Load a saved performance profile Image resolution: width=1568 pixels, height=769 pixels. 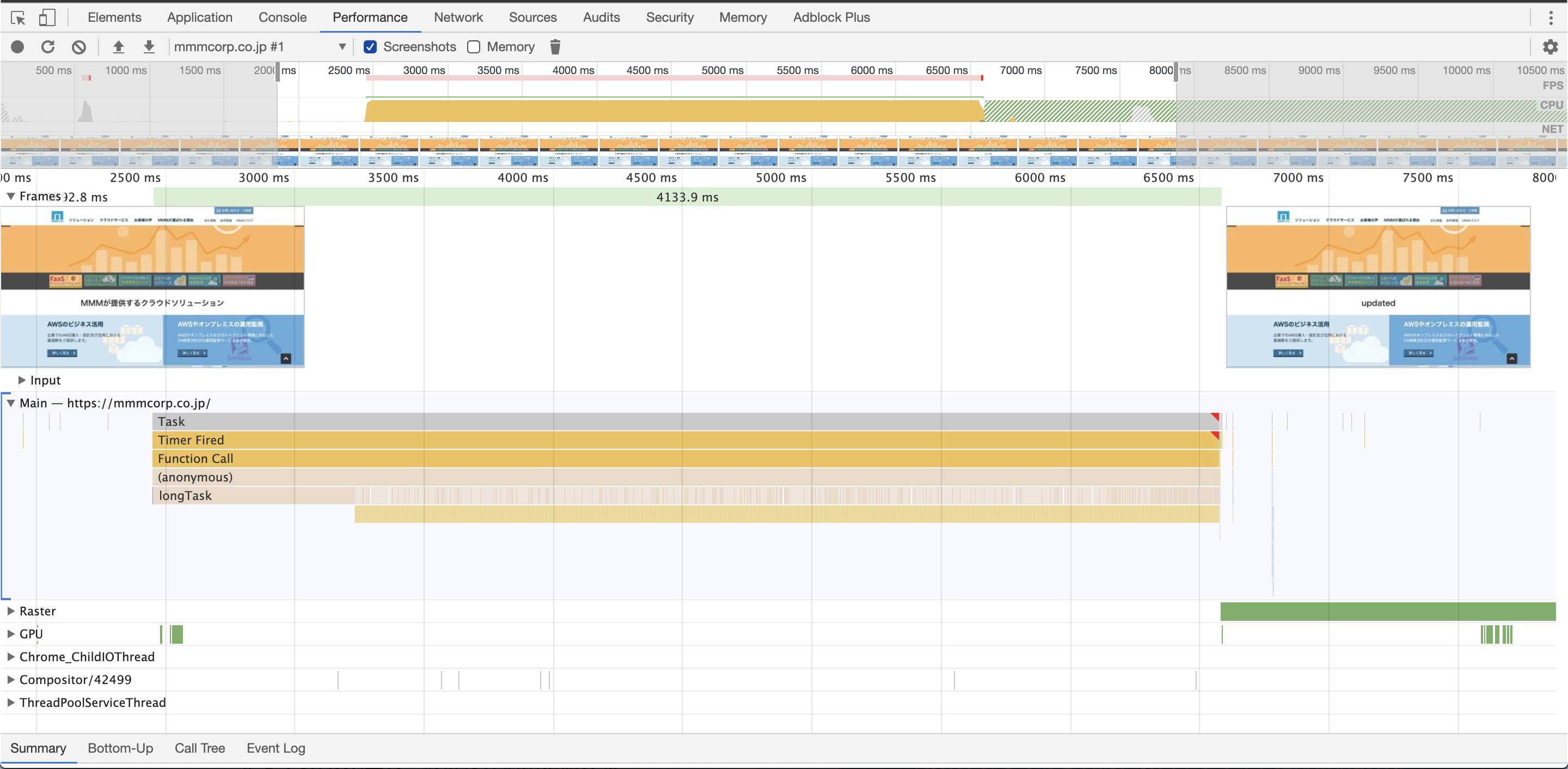(118, 46)
